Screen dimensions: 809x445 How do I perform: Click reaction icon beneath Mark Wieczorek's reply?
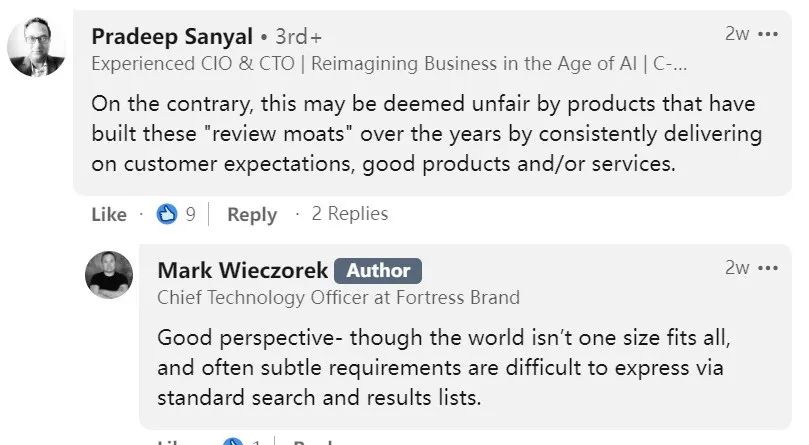coord(232,441)
